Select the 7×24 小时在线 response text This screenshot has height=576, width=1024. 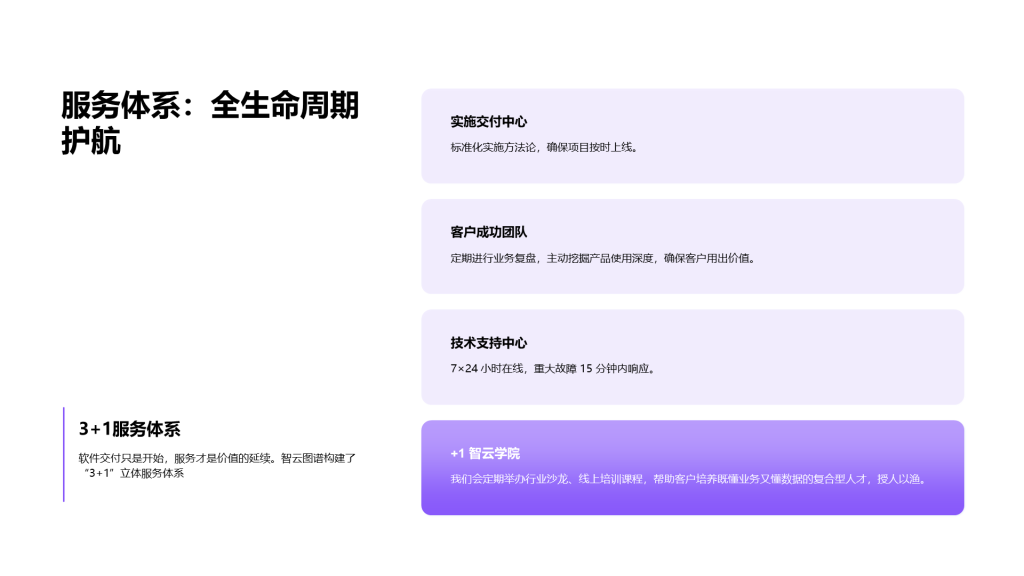485,367
